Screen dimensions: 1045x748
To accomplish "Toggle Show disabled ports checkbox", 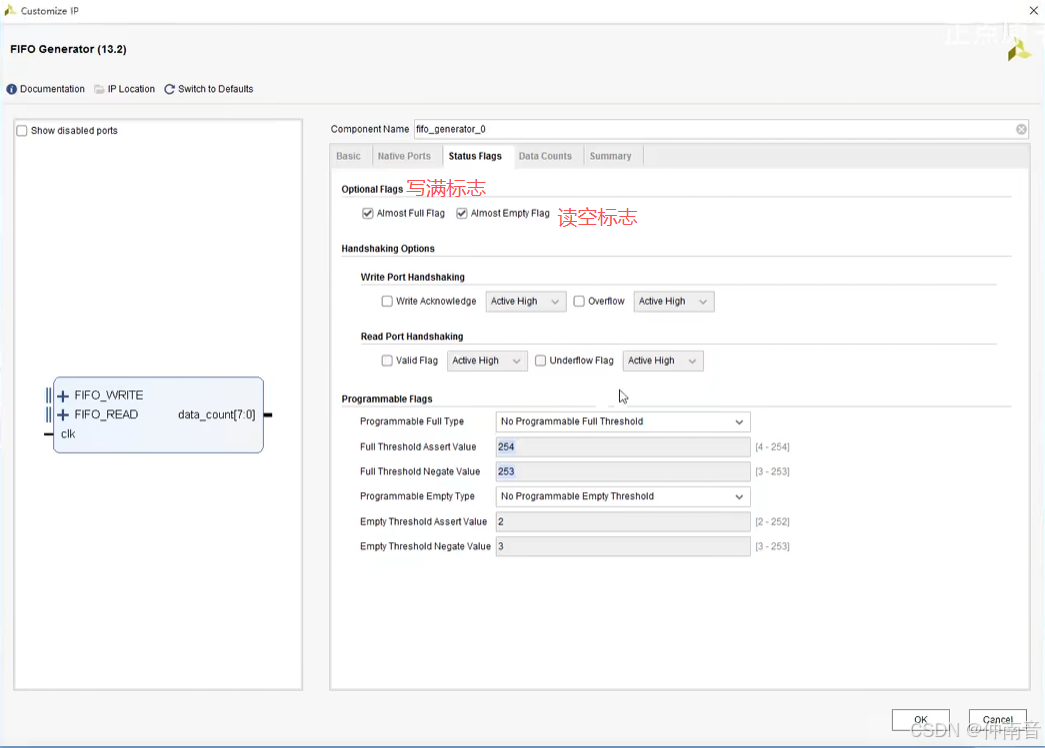I will click(22, 131).
